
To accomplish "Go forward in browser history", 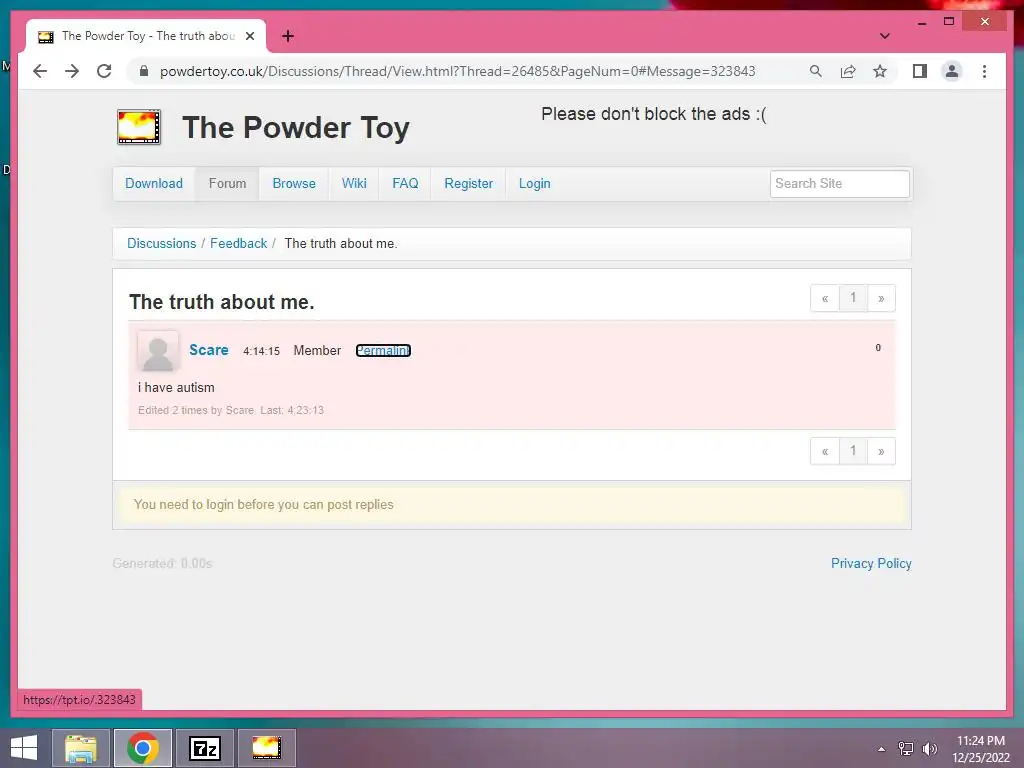I will (x=72, y=71).
